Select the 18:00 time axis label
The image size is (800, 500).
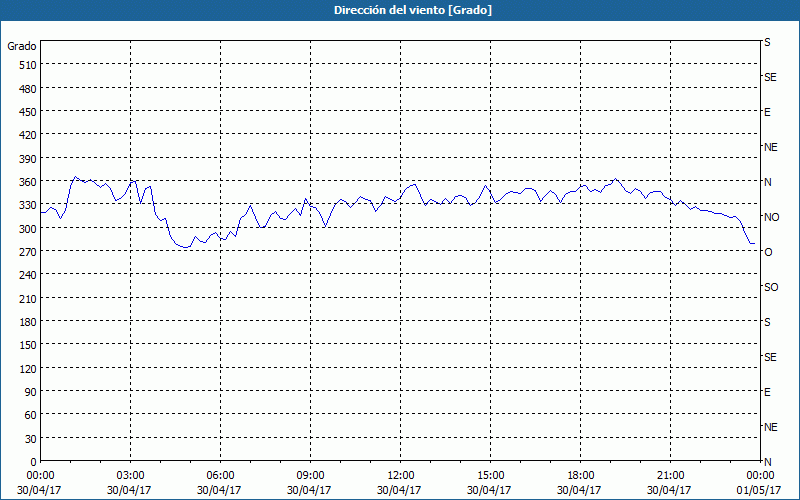tap(581, 476)
